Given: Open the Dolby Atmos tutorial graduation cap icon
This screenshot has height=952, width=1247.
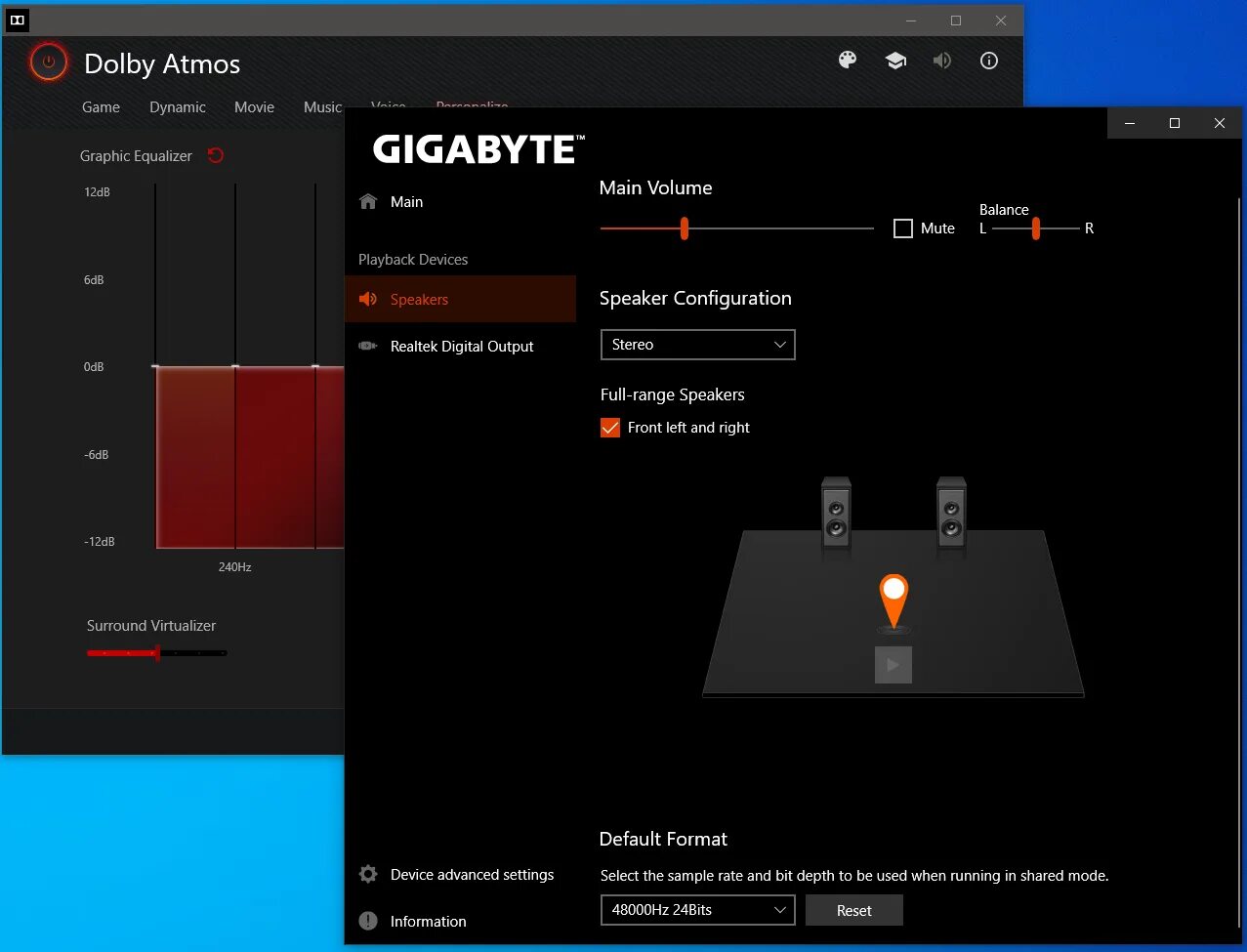Looking at the screenshot, I should coord(895,61).
